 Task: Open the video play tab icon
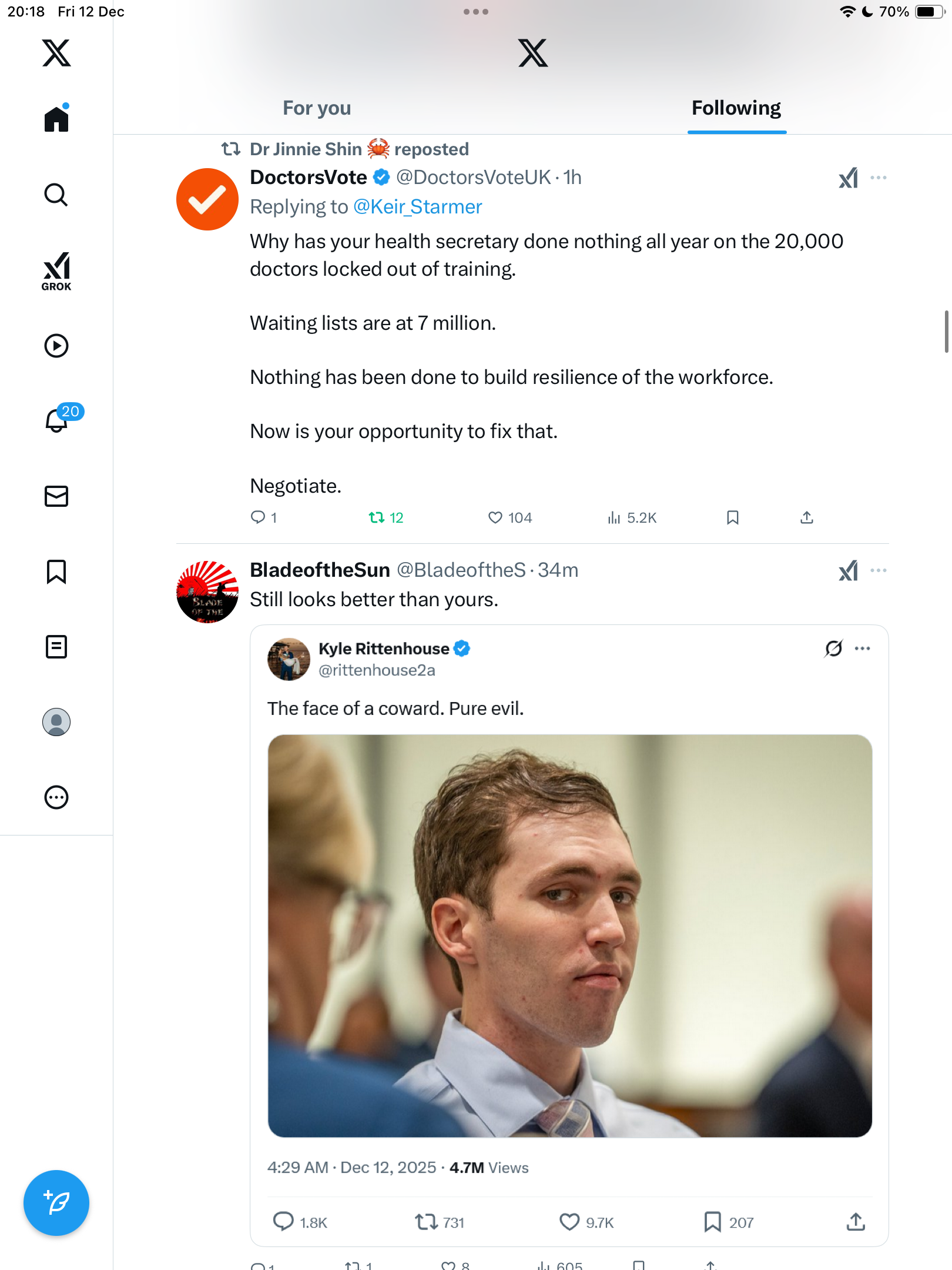click(x=56, y=346)
